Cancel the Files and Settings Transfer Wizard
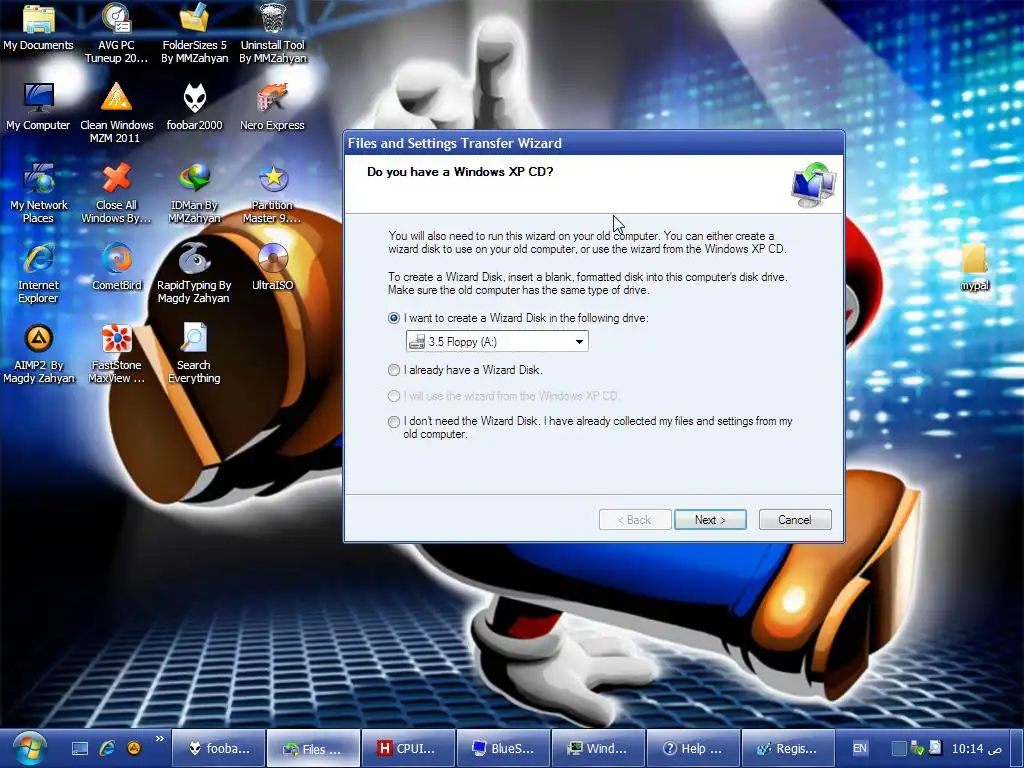 click(795, 520)
